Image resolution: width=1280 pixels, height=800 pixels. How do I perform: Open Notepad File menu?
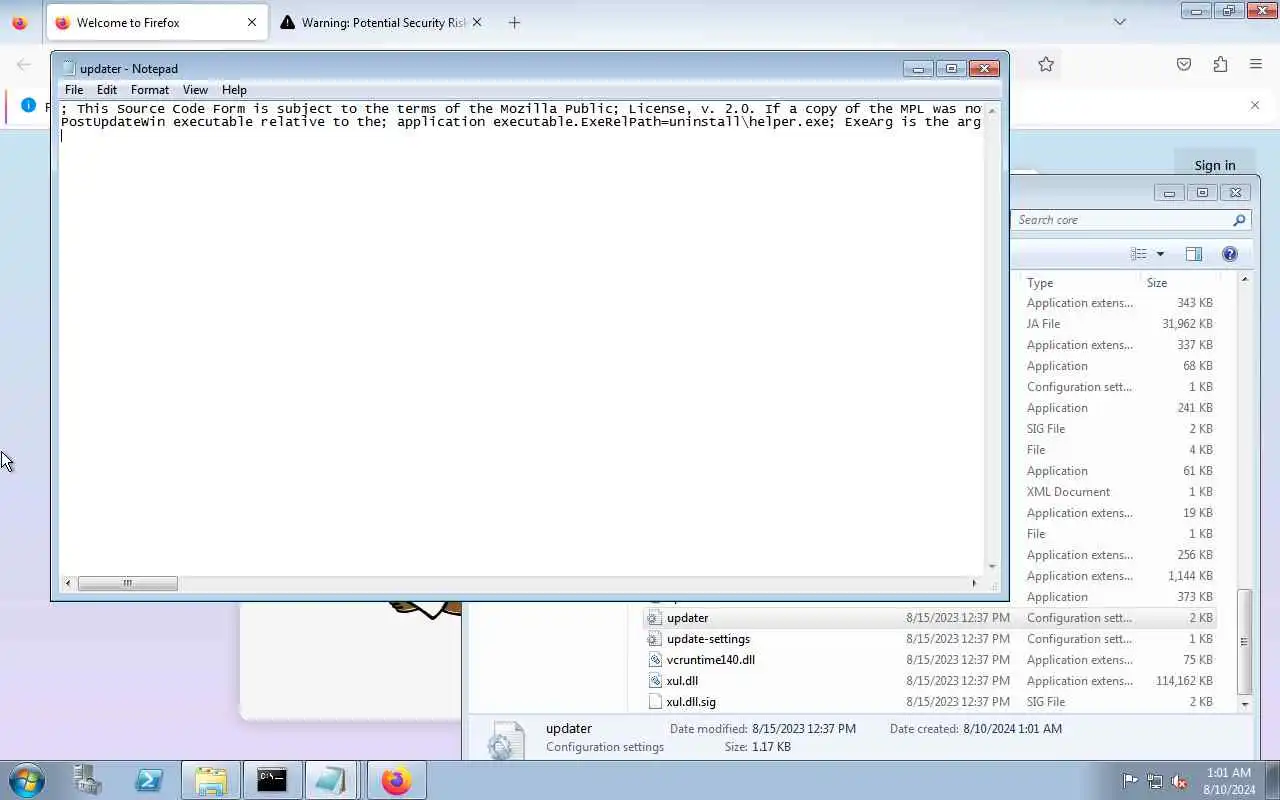pos(74,89)
